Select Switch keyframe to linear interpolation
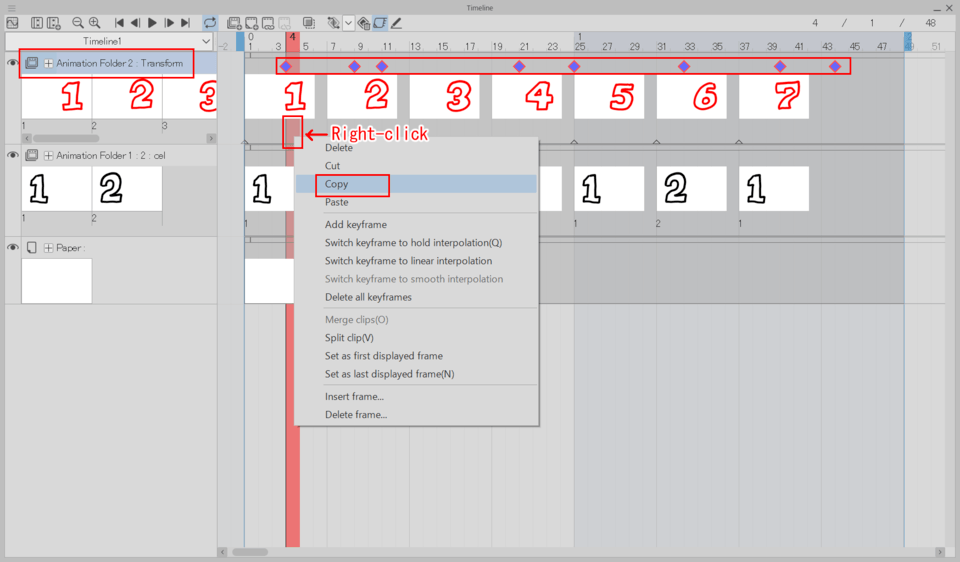The height and width of the screenshot is (562, 960). [408, 261]
